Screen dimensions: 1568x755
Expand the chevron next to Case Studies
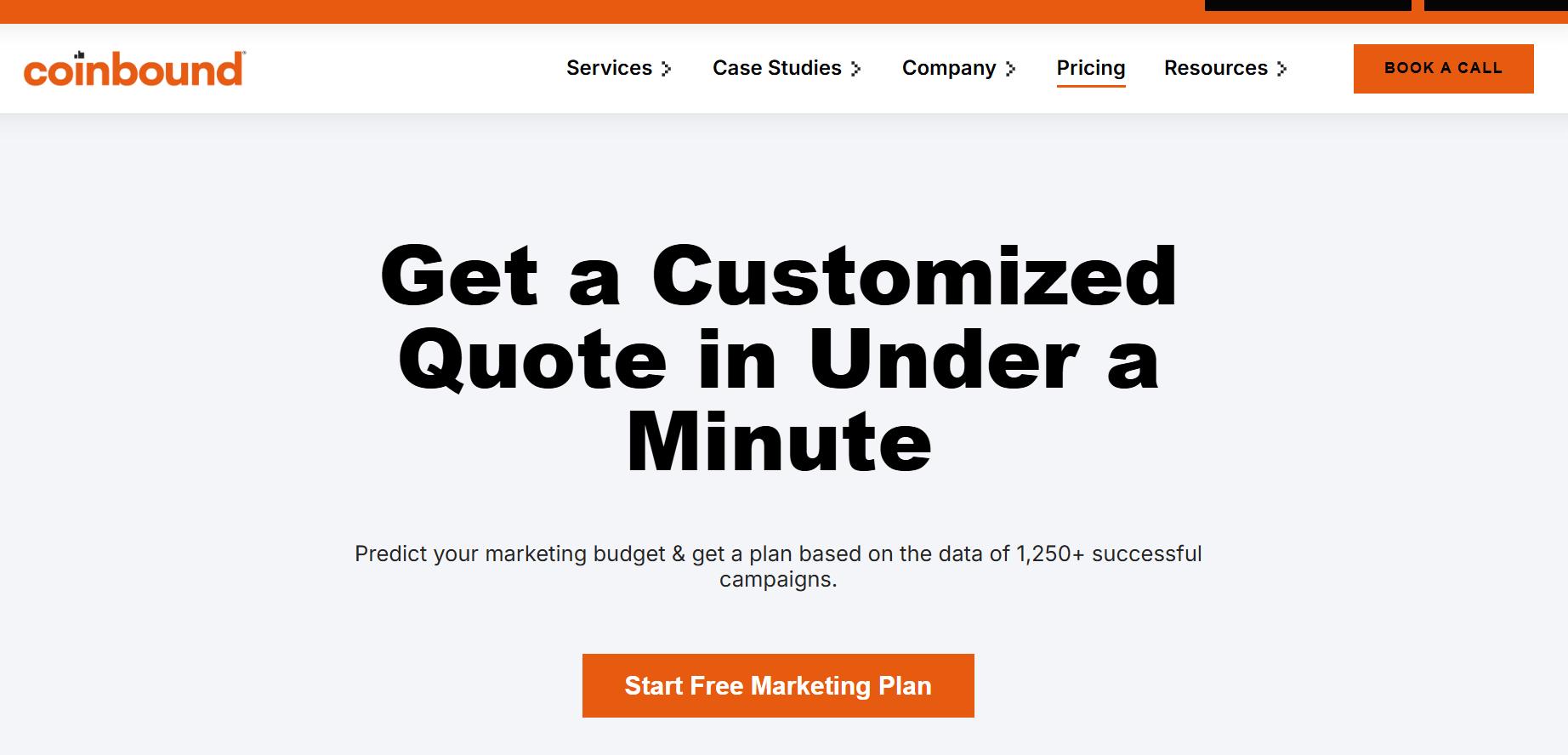coord(856,69)
